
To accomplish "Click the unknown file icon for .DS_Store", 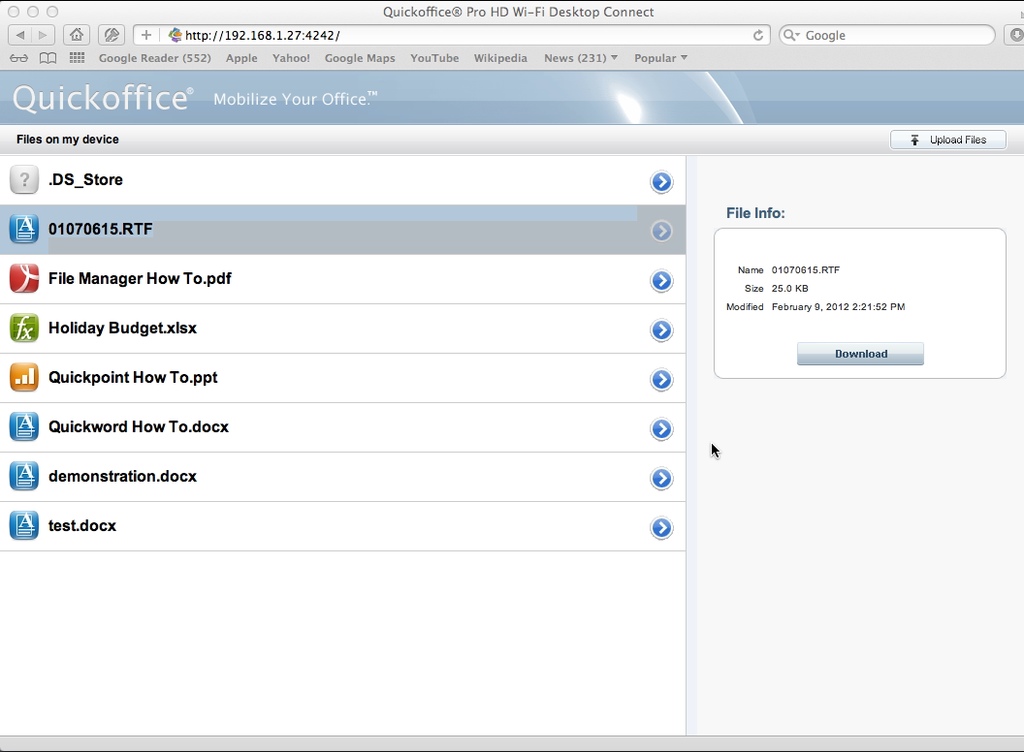I will (24, 180).
